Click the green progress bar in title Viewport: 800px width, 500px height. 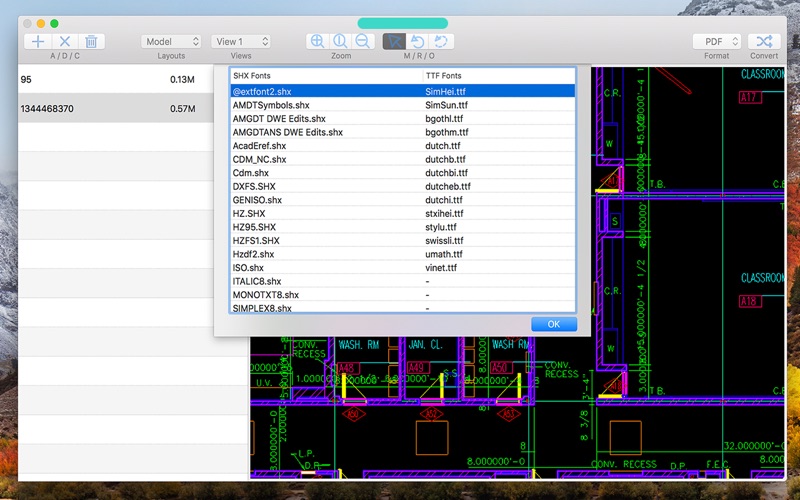click(403, 23)
